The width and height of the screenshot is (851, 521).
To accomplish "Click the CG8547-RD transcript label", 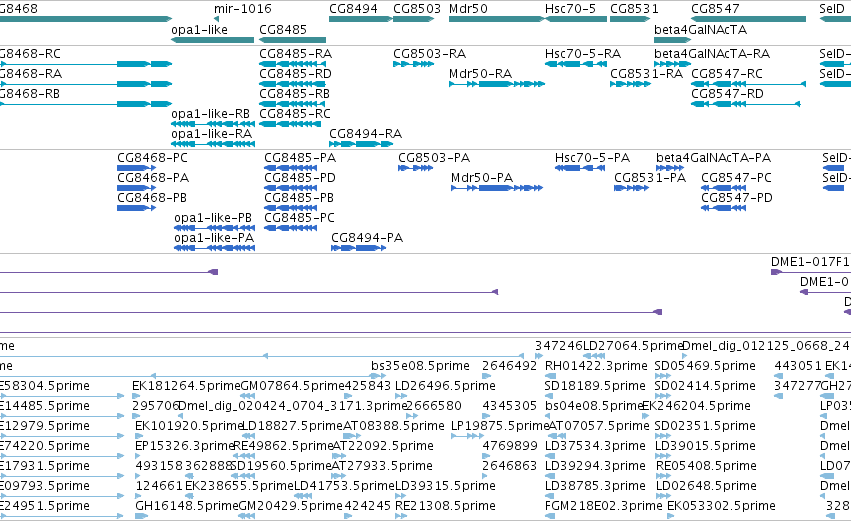I will 727,94.
